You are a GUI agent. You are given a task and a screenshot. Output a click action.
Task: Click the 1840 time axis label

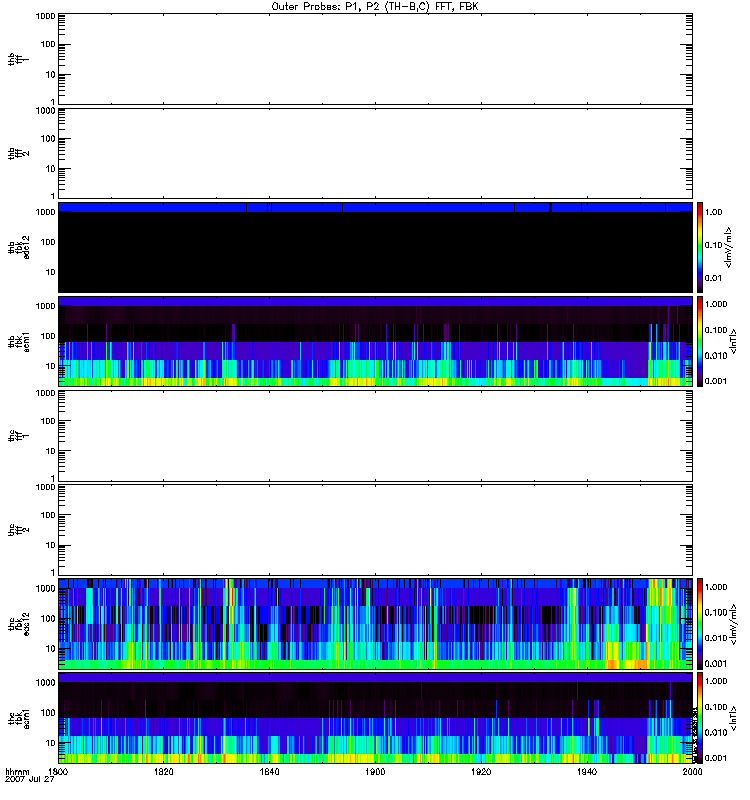[x=269, y=773]
